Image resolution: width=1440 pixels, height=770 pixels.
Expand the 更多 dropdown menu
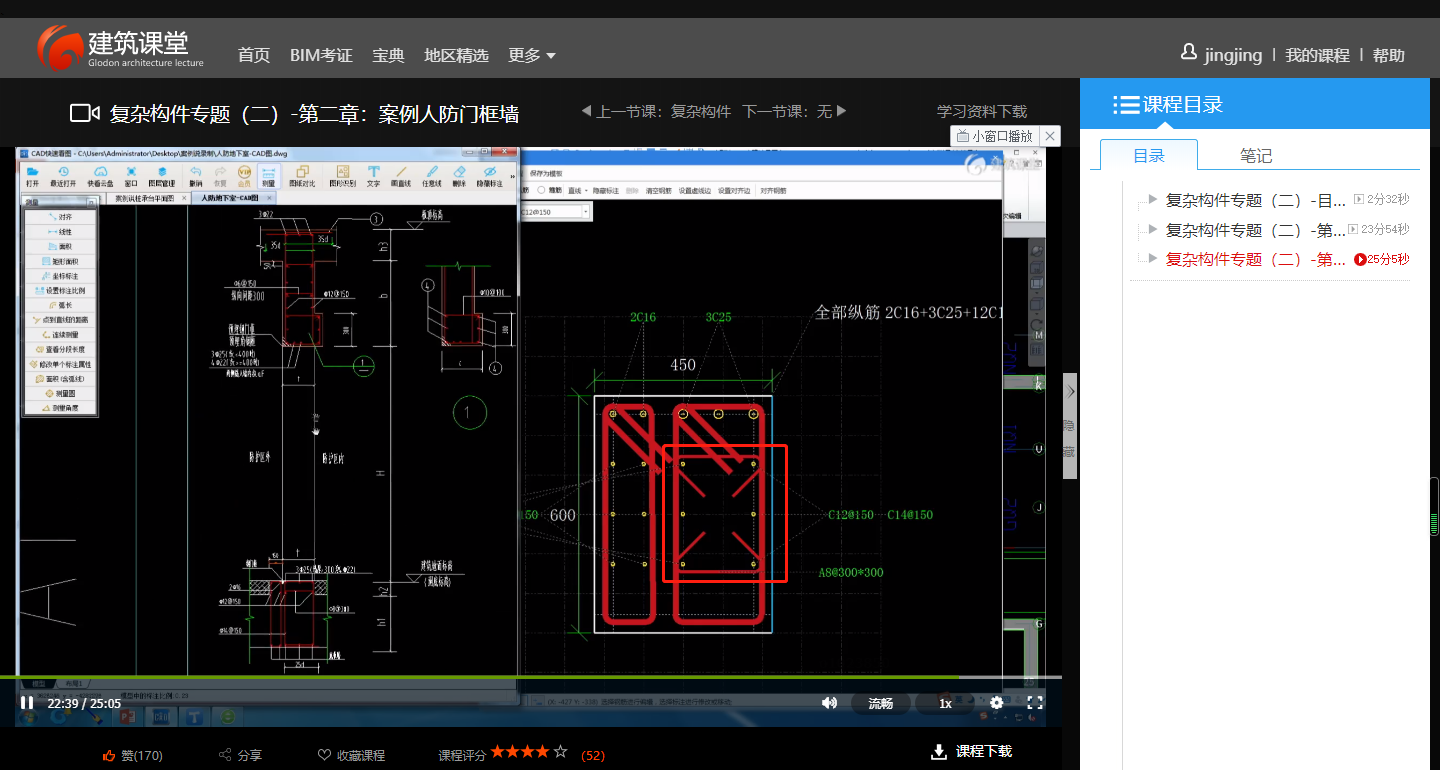point(531,55)
